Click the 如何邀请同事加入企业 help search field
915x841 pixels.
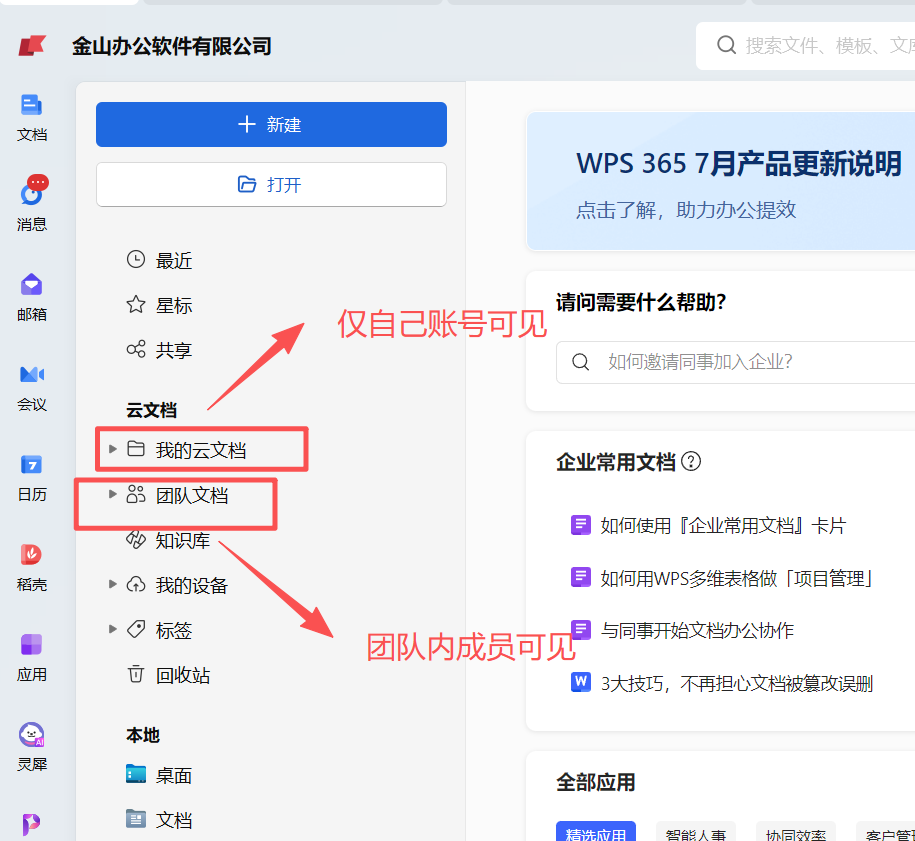(740, 362)
